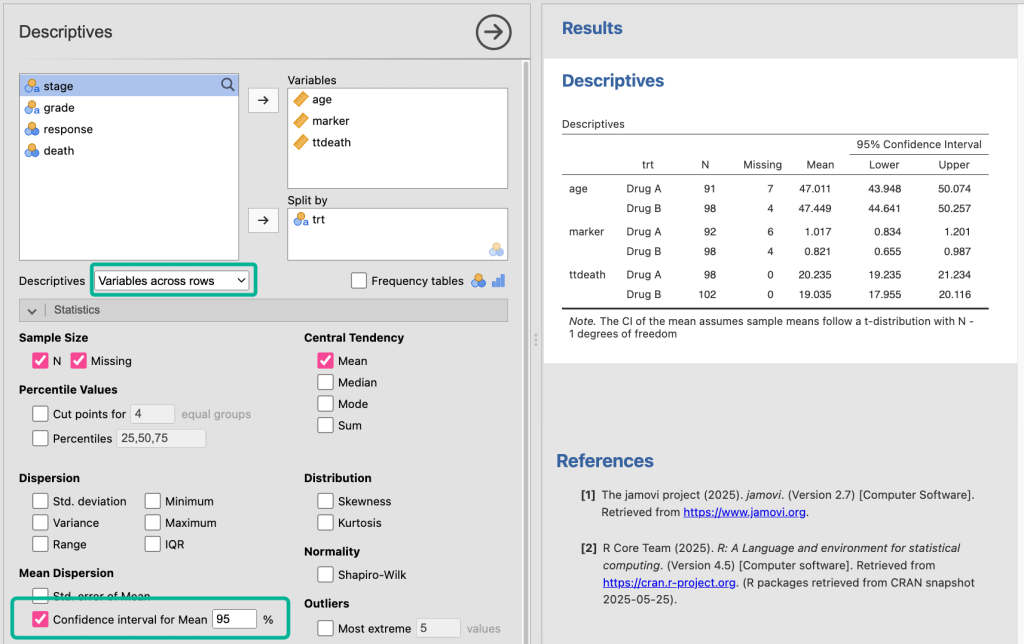Click the percentiles 25,50,75 field
This screenshot has width=1024, height=644.
pos(161,438)
